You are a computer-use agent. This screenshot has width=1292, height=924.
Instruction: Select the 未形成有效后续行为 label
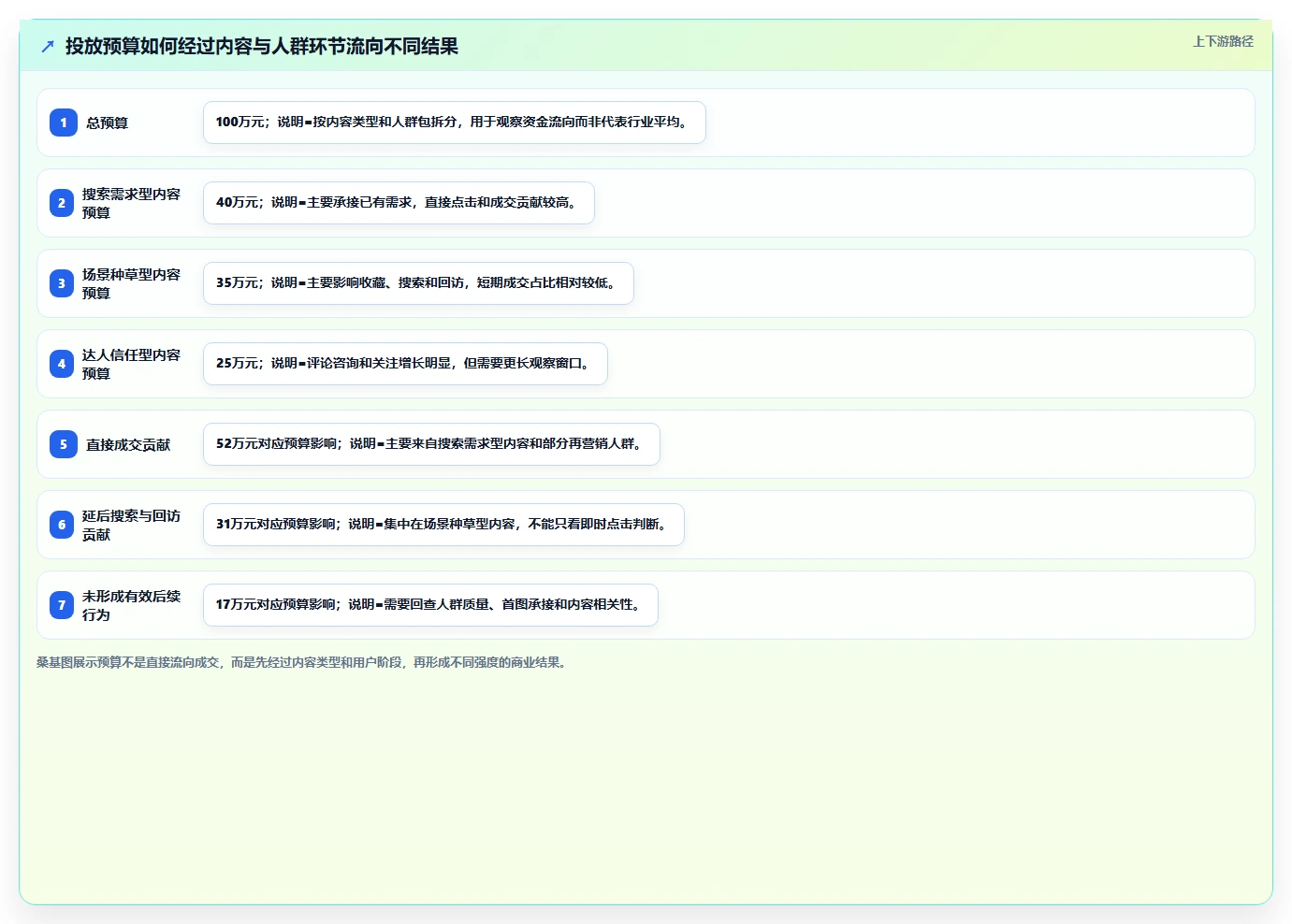click(x=131, y=605)
